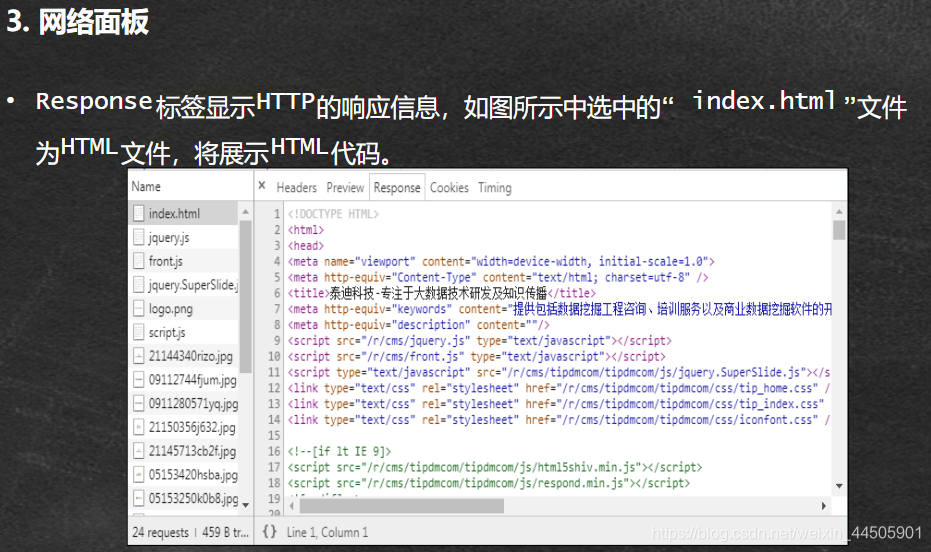Image resolution: width=931 pixels, height=552 pixels.
Task: Click the <!DOCTYPE HTML> code line
Action: click(x=333, y=214)
